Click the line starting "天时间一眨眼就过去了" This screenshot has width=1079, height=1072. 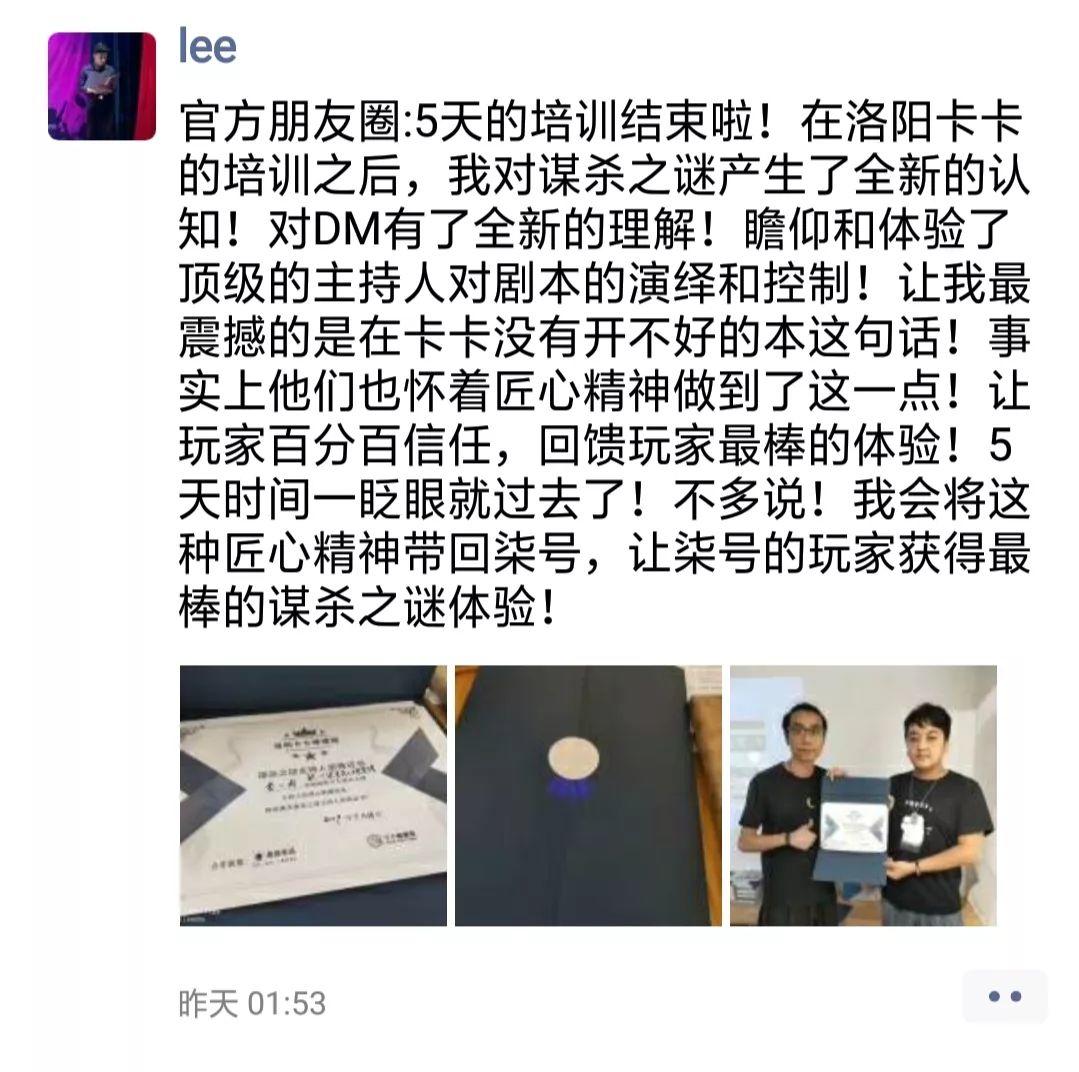point(604,499)
